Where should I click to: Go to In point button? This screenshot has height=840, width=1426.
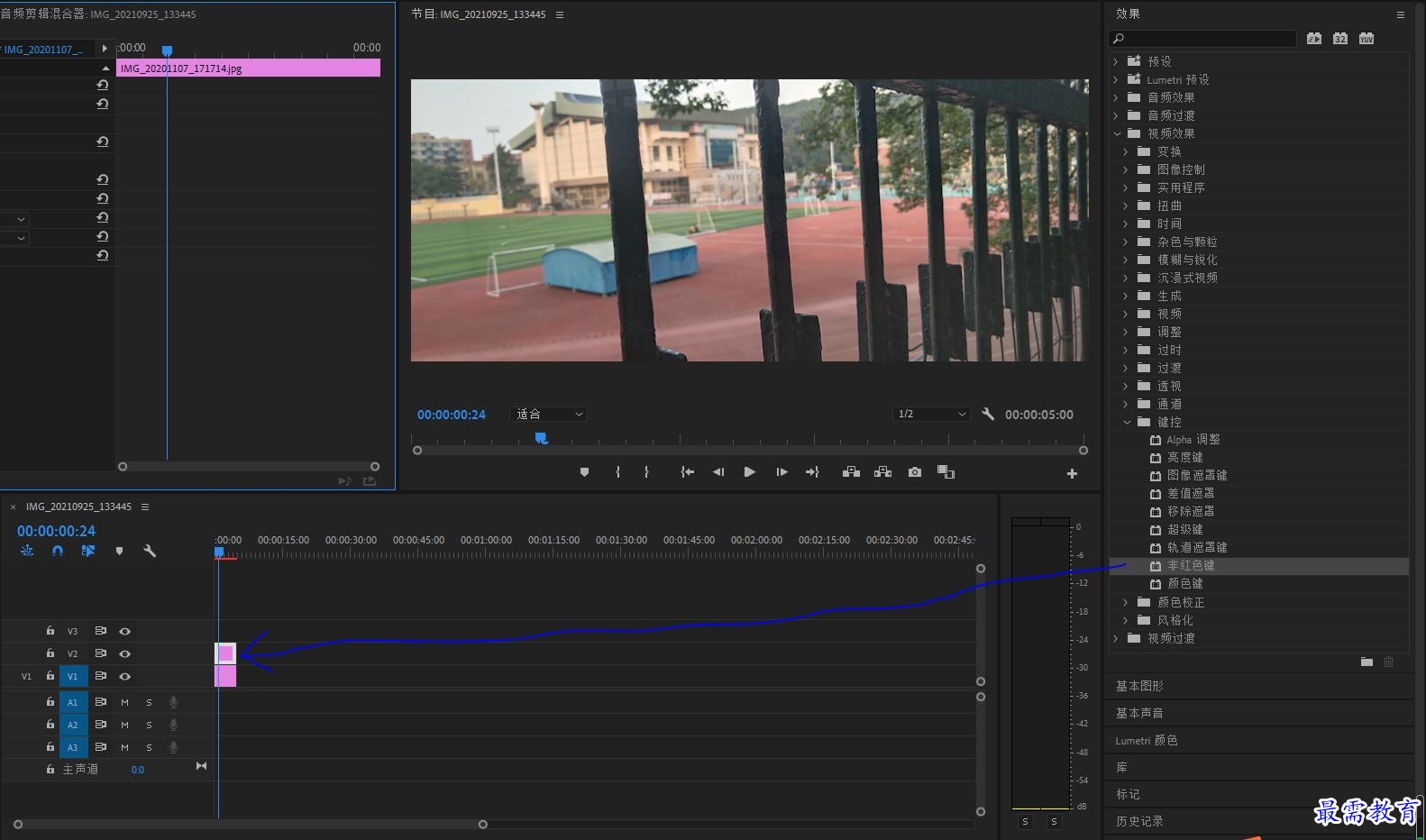(x=687, y=472)
